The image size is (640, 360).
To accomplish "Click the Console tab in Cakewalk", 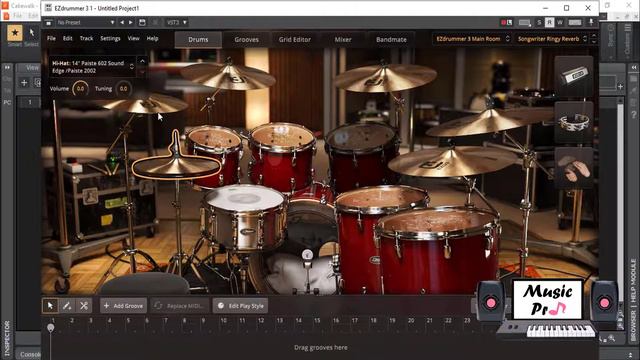I will tap(31, 354).
